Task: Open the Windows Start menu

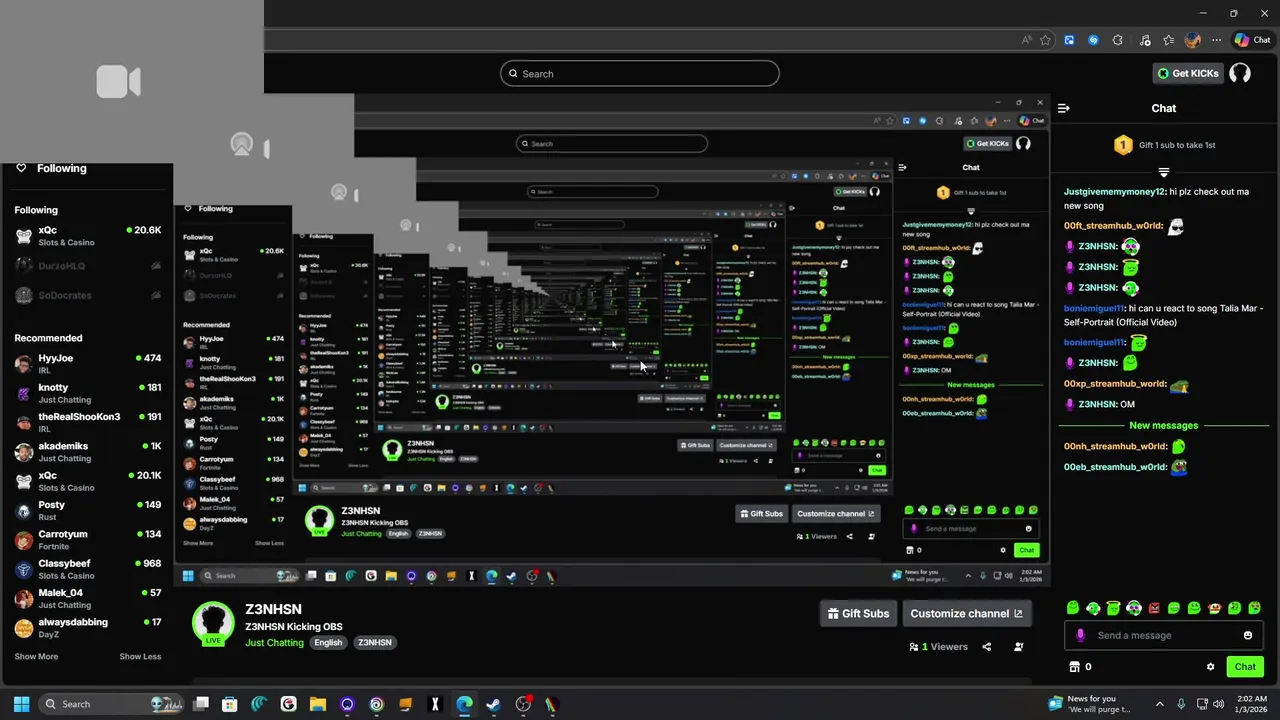Action: click(21, 704)
